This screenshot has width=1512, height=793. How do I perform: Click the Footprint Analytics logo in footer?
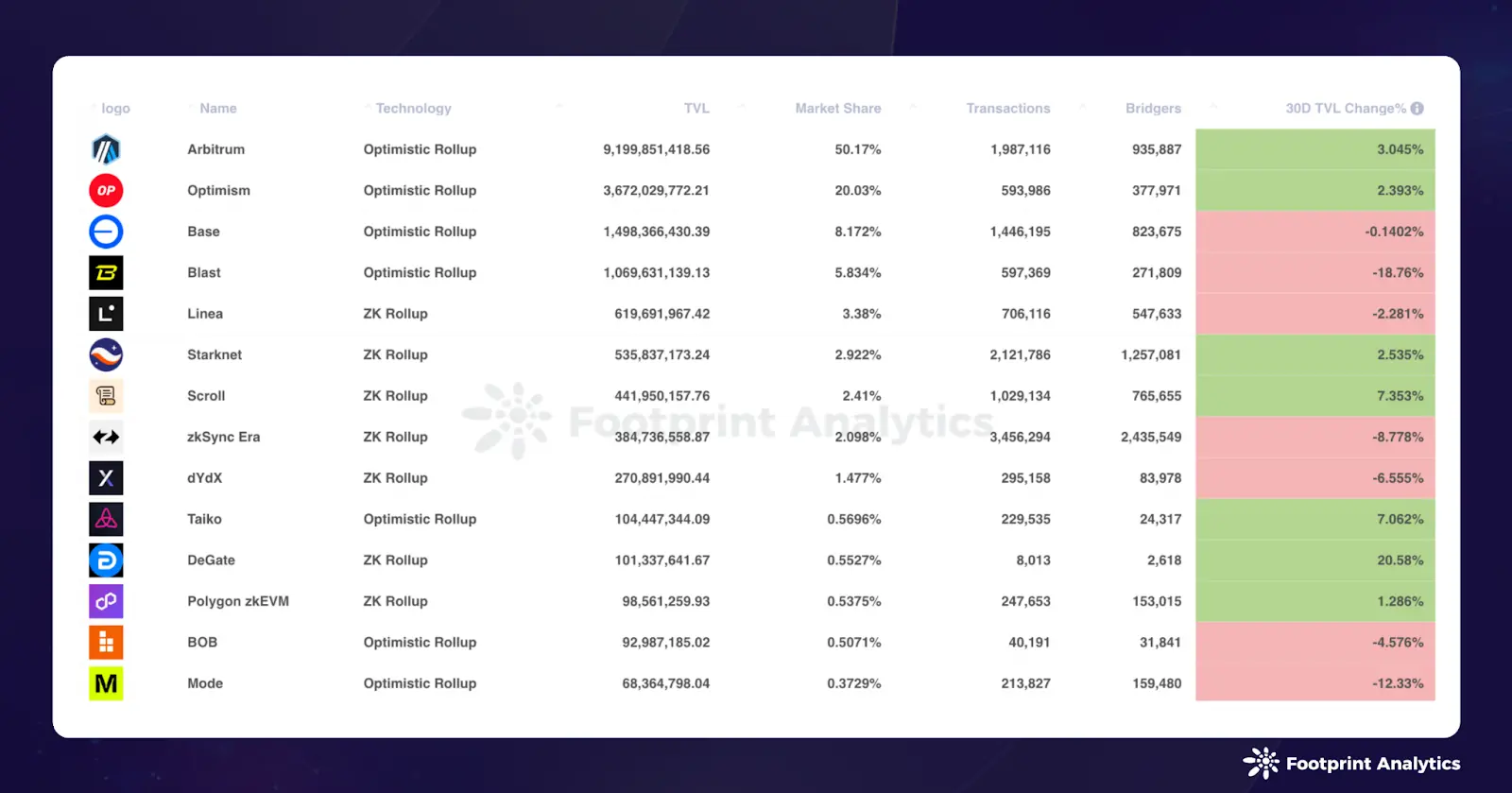1352,763
